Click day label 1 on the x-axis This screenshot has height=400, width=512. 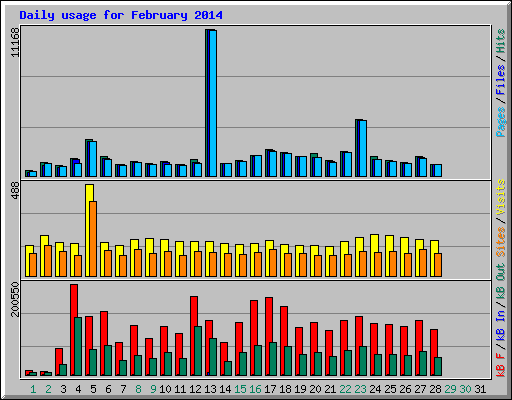33,389
